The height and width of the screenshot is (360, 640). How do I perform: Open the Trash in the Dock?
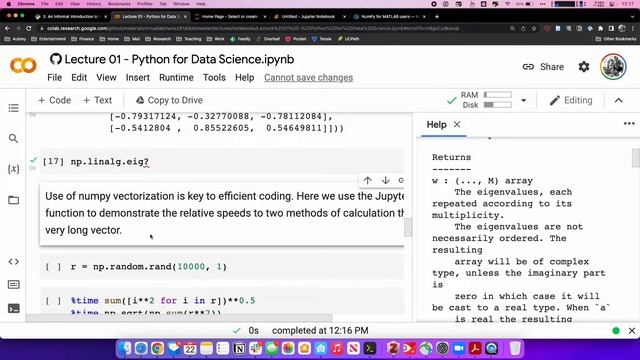pos(515,348)
